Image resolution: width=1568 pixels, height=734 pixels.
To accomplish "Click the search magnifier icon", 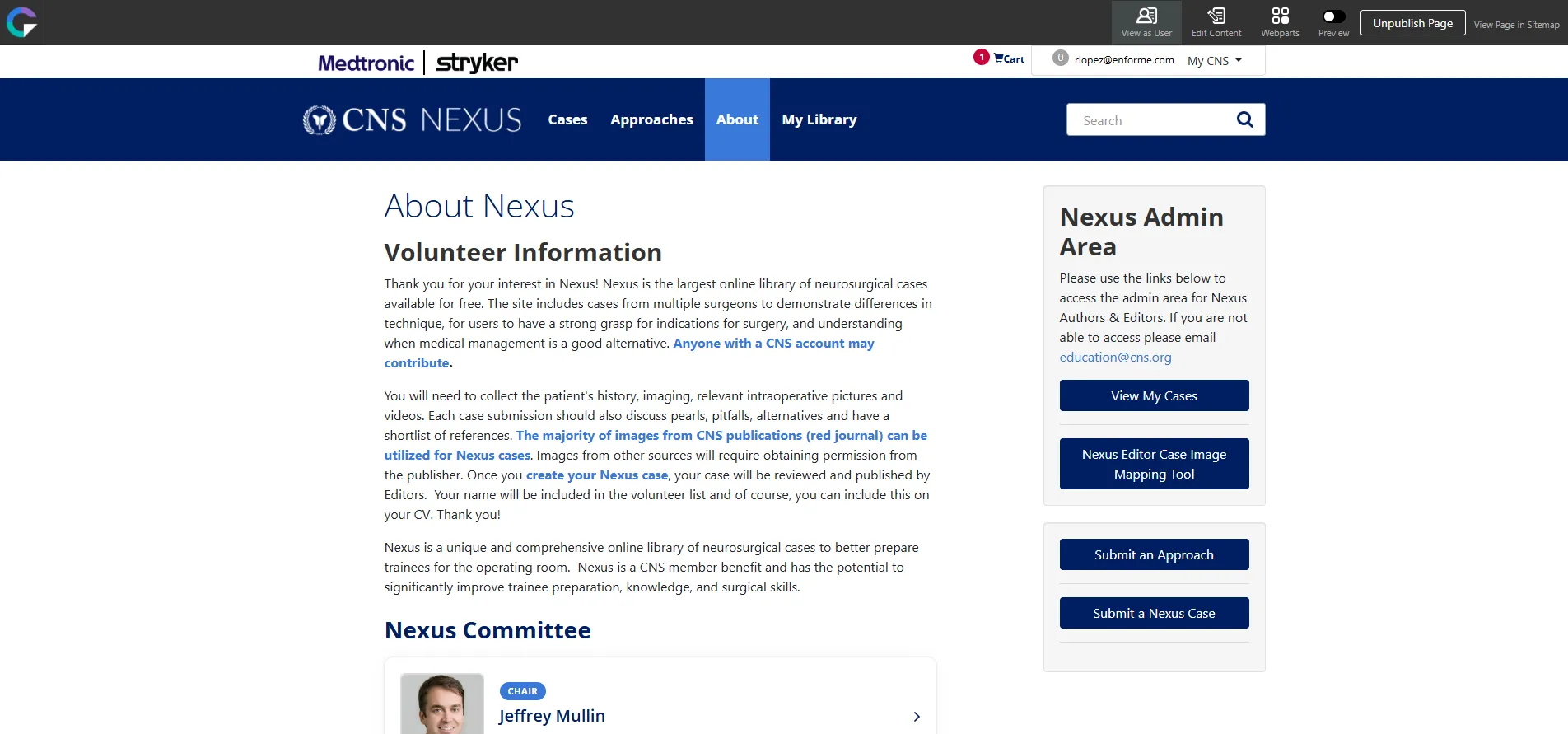I will (x=1245, y=119).
